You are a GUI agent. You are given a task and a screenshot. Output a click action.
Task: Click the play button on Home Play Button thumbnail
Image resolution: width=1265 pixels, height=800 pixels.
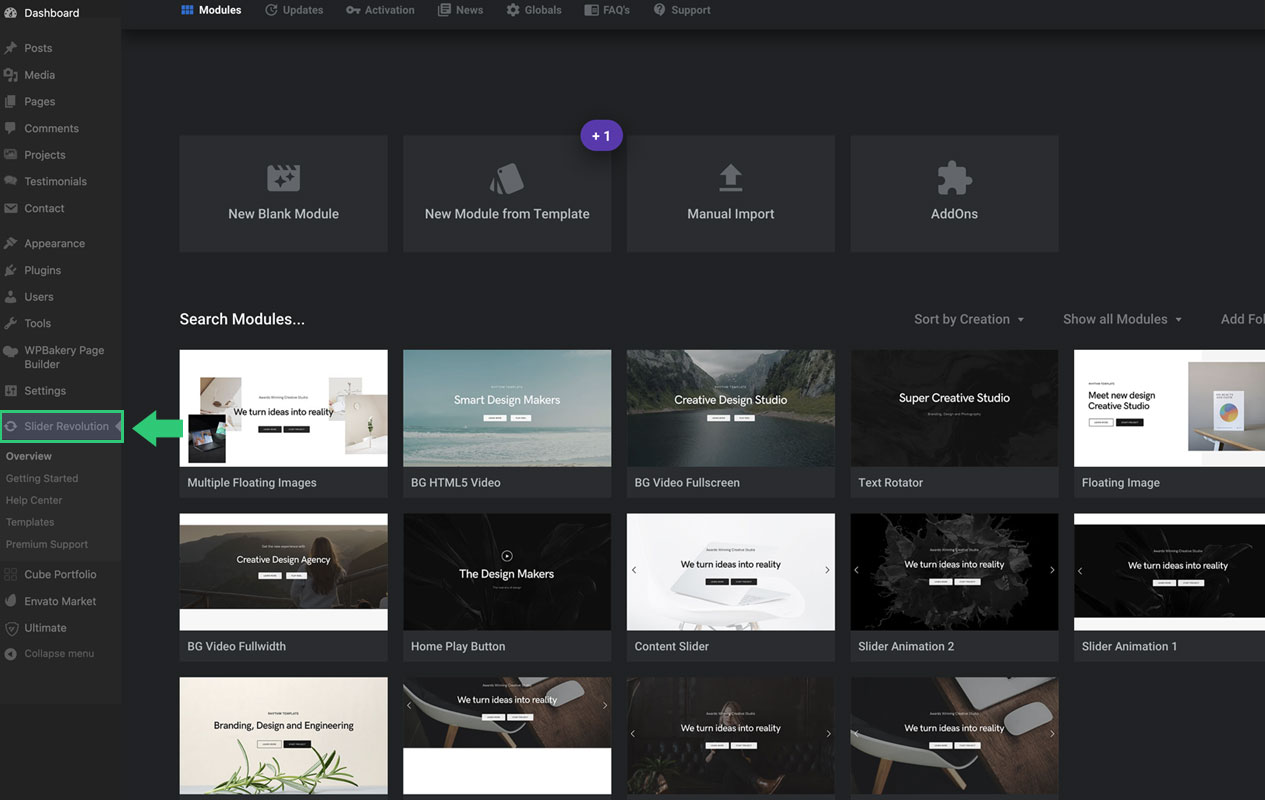(507, 556)
